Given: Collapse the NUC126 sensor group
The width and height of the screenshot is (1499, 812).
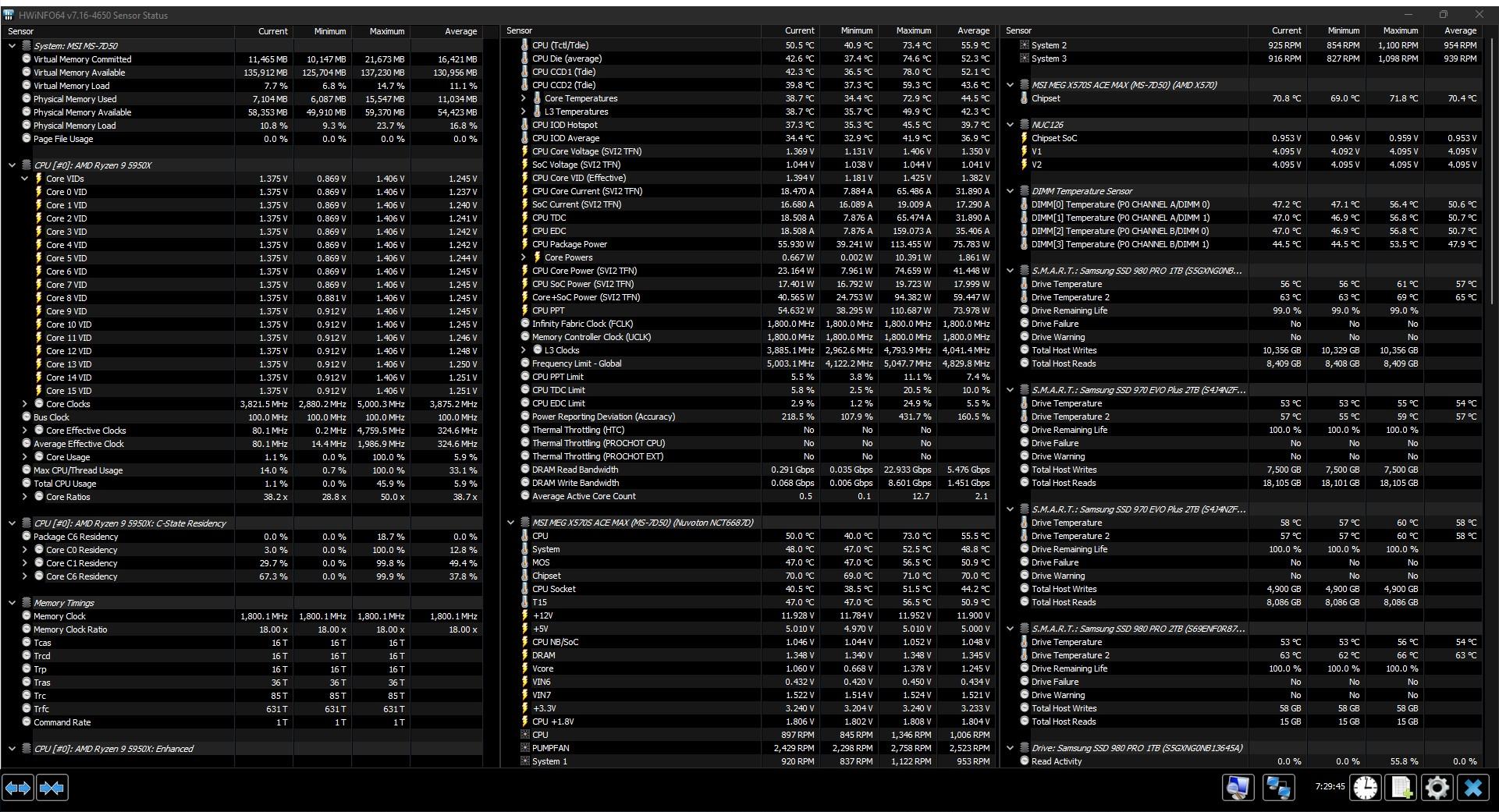Looking at the screenshot, I should [1011, 125].
